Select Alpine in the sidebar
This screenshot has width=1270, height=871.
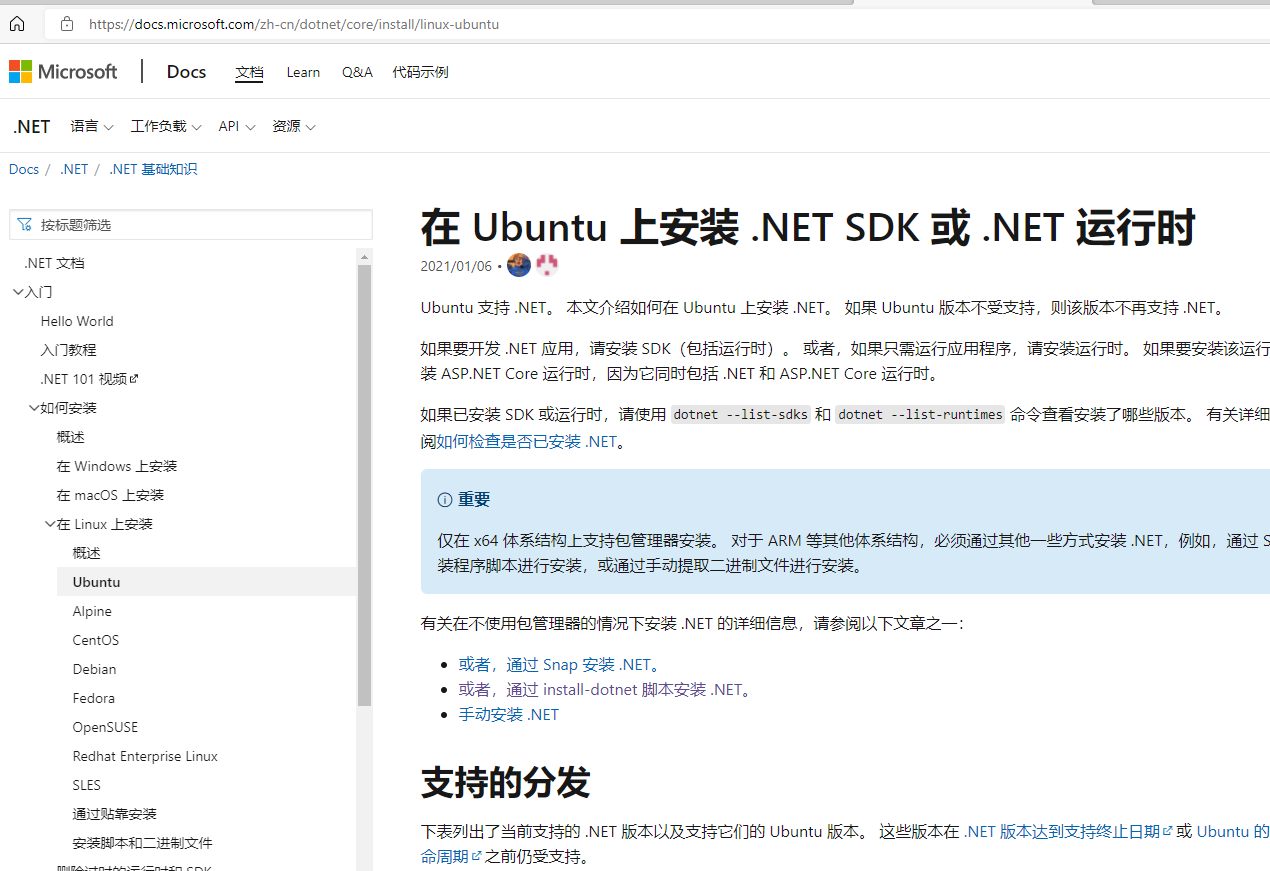(x=92, y=611)
